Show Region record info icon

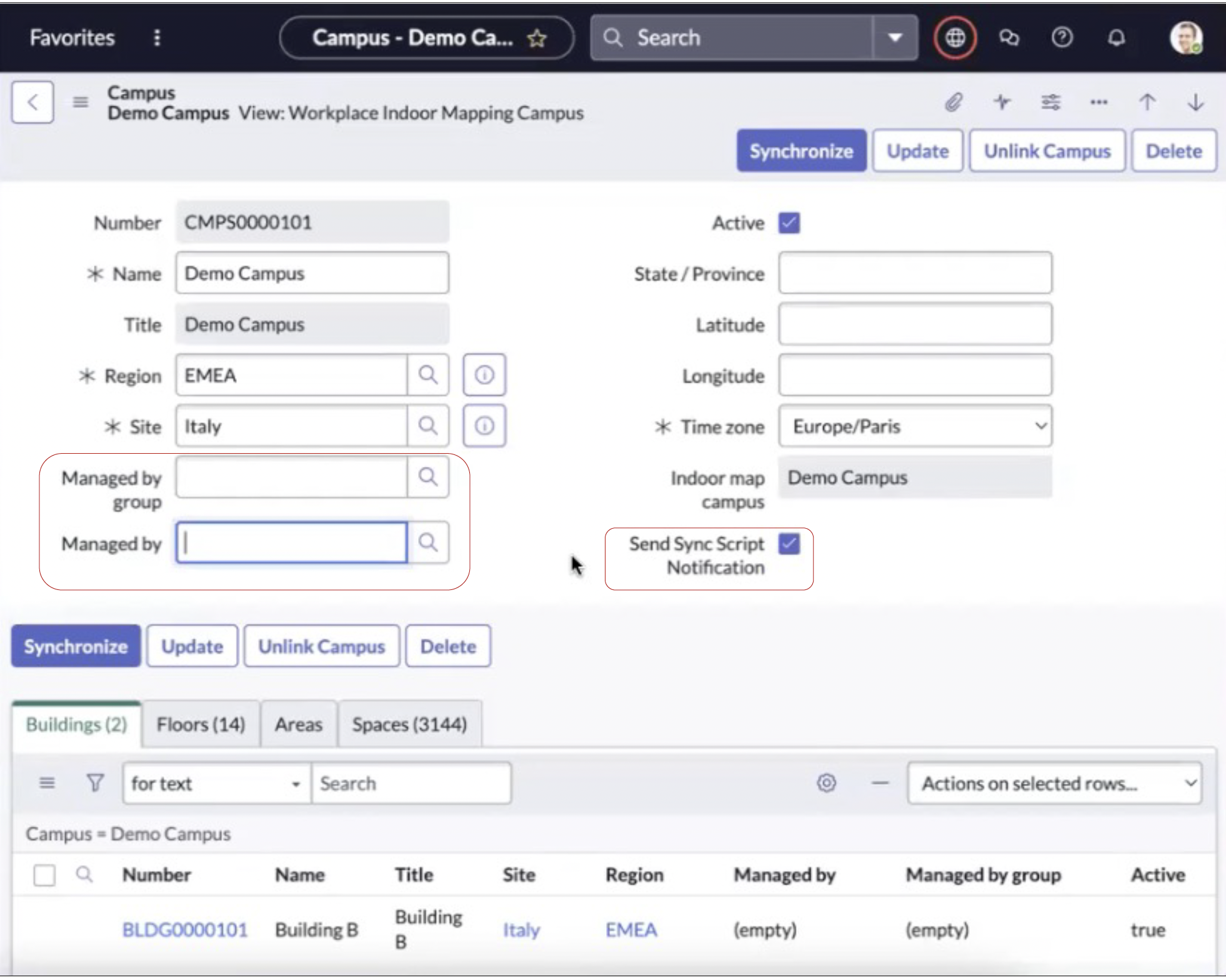(x=484, y=375)
